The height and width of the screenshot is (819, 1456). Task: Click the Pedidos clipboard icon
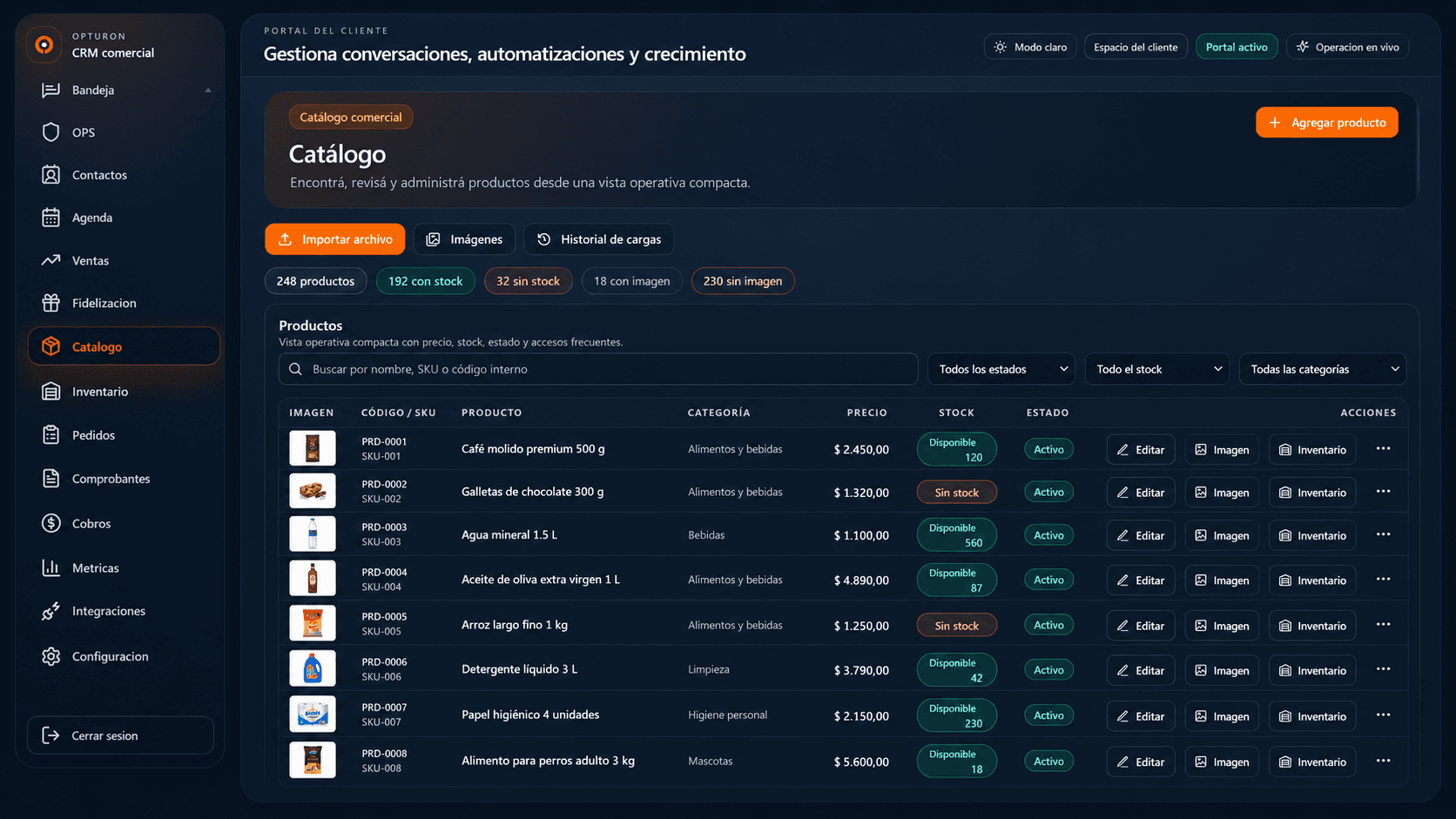pos(51,435)
